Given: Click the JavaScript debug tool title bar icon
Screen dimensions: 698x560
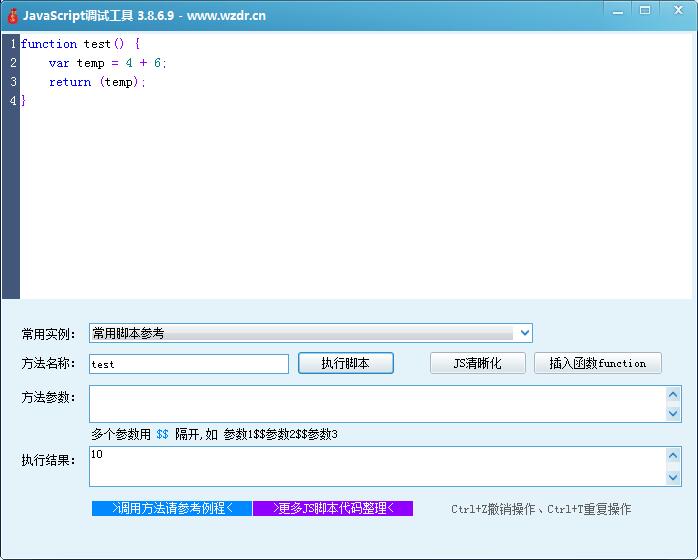Looking at the screenshot, I should pos(13,16).
